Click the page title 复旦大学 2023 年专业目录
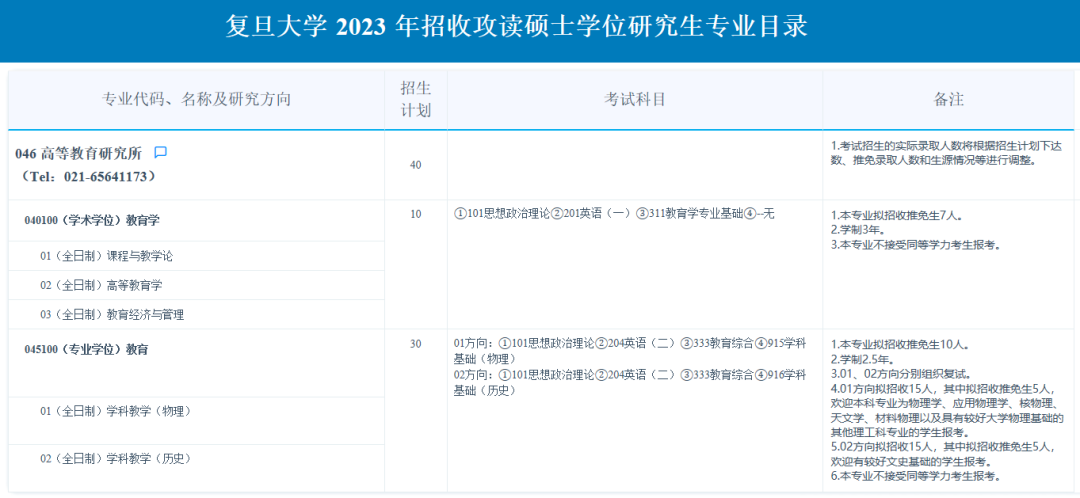This screenshot has width=1080, height=498. pos(517,27)
